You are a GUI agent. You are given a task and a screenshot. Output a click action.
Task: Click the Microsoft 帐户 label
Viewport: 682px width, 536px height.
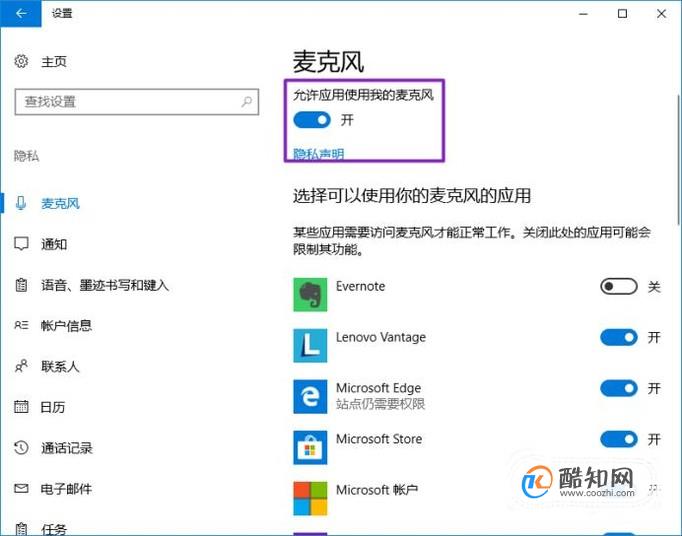pyautogui.click(x=377, y=490)
